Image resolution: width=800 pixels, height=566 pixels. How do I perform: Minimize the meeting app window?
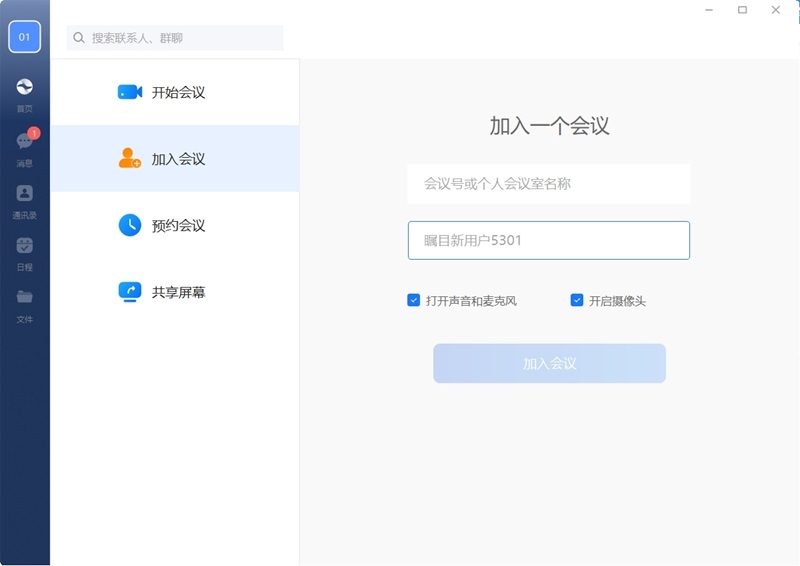[709, 10]
